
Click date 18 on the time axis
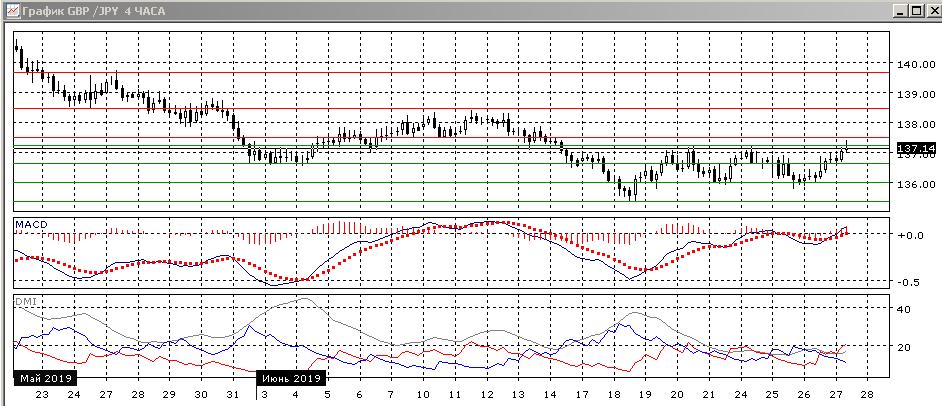point(613,395)
